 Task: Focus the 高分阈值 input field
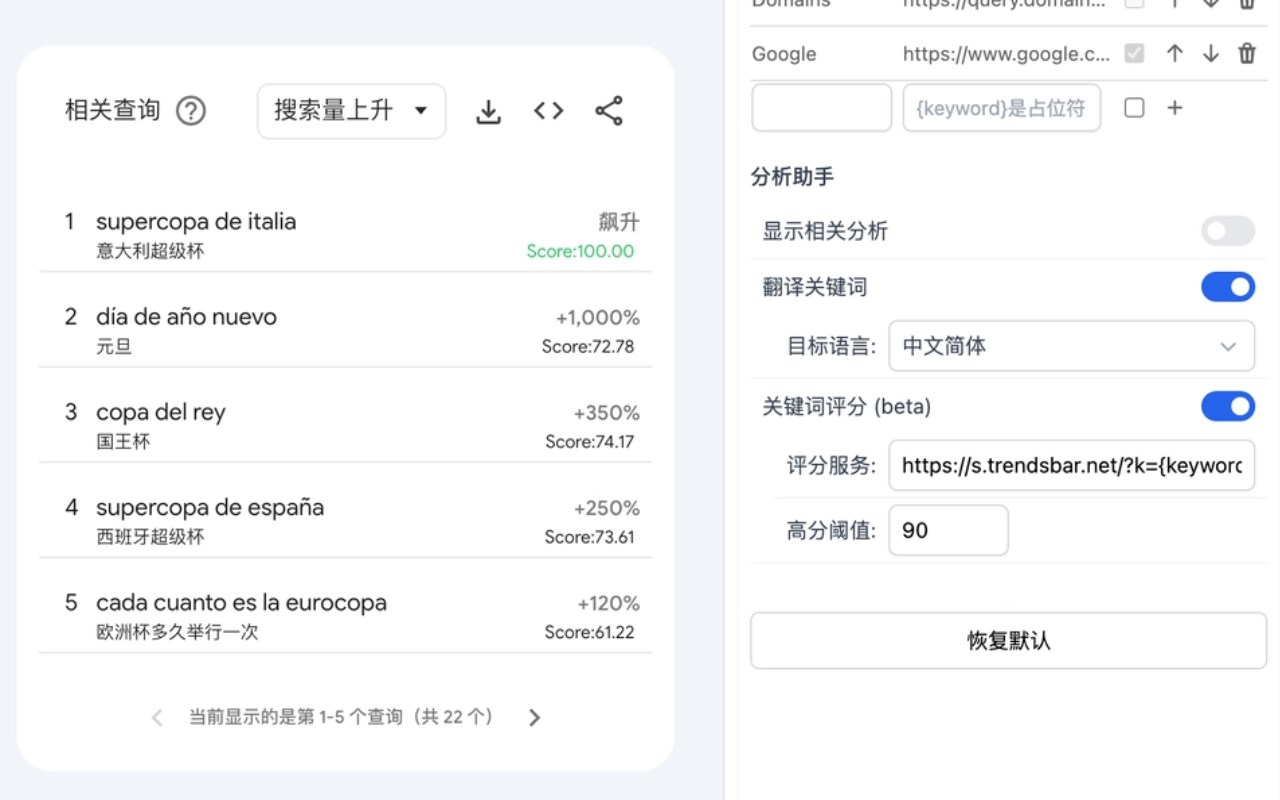pos(948,530)
